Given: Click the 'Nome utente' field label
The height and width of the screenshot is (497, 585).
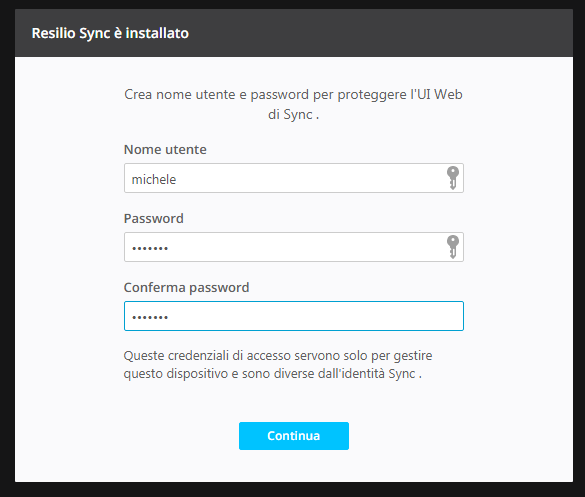Looking at the screenshot, I should tap(165, 150).
